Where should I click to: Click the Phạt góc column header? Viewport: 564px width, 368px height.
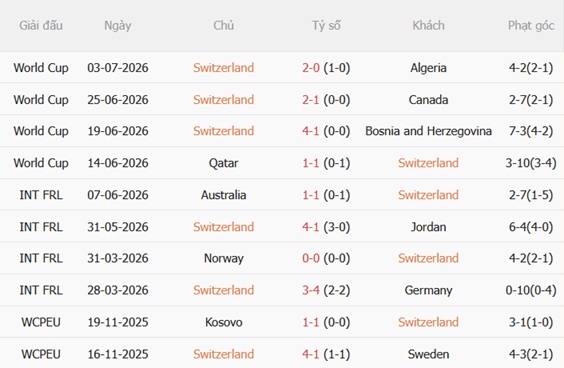(531, 26)
